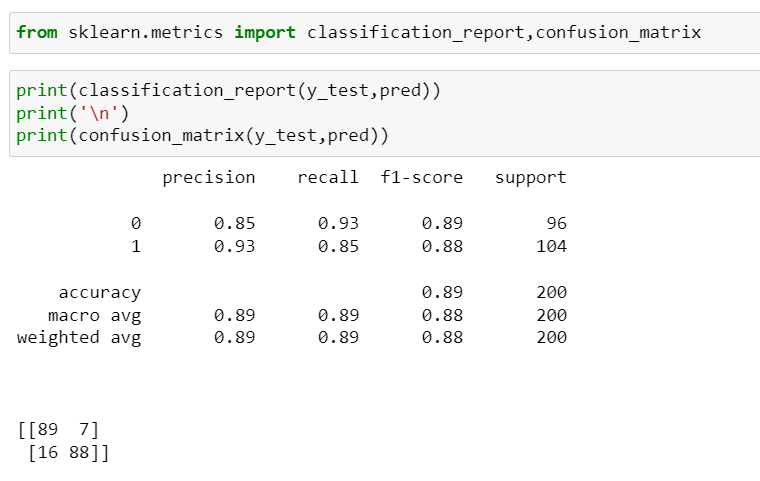Click the import cell with sklearn.metrics
760x481 pixels.
(384, 33)
